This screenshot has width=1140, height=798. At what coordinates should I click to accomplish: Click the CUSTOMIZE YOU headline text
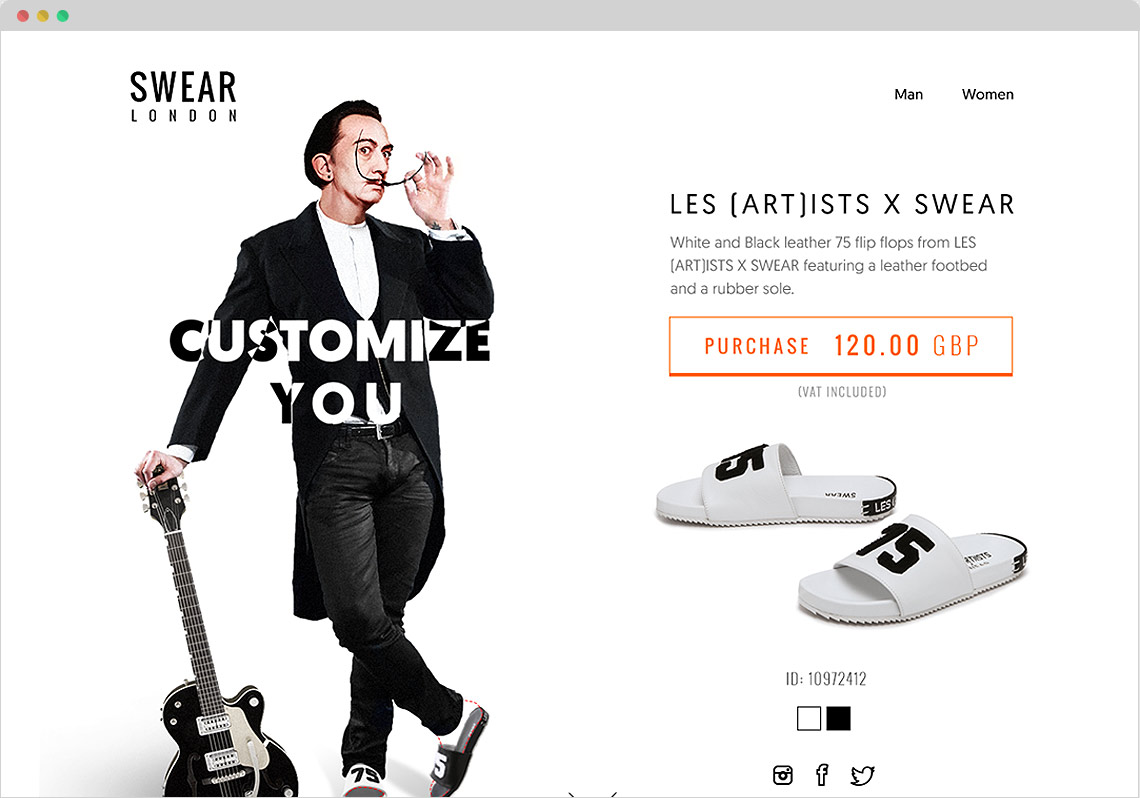tap(330, 371)
